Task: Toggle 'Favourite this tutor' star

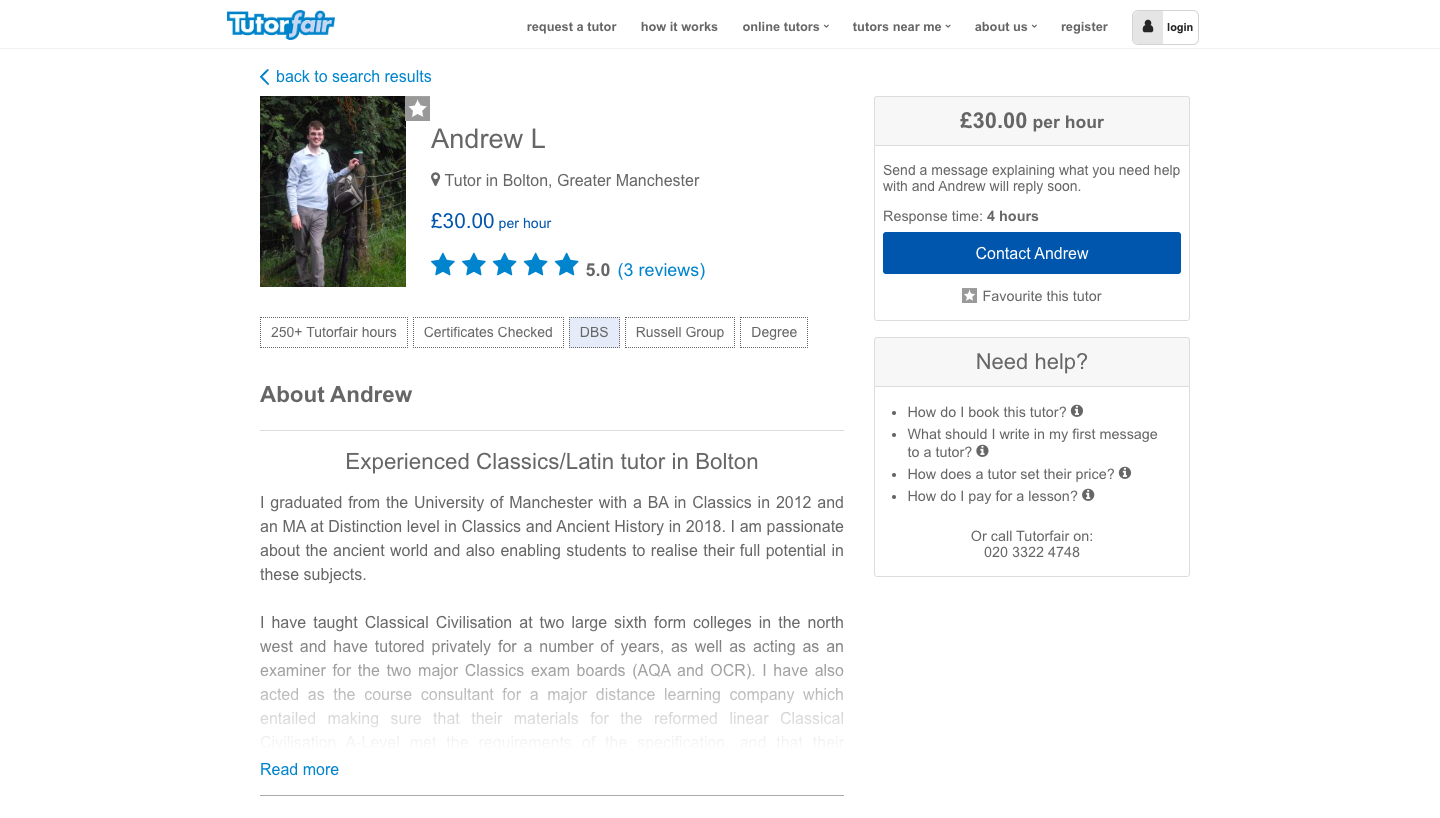Action: (x=969, y=296)
